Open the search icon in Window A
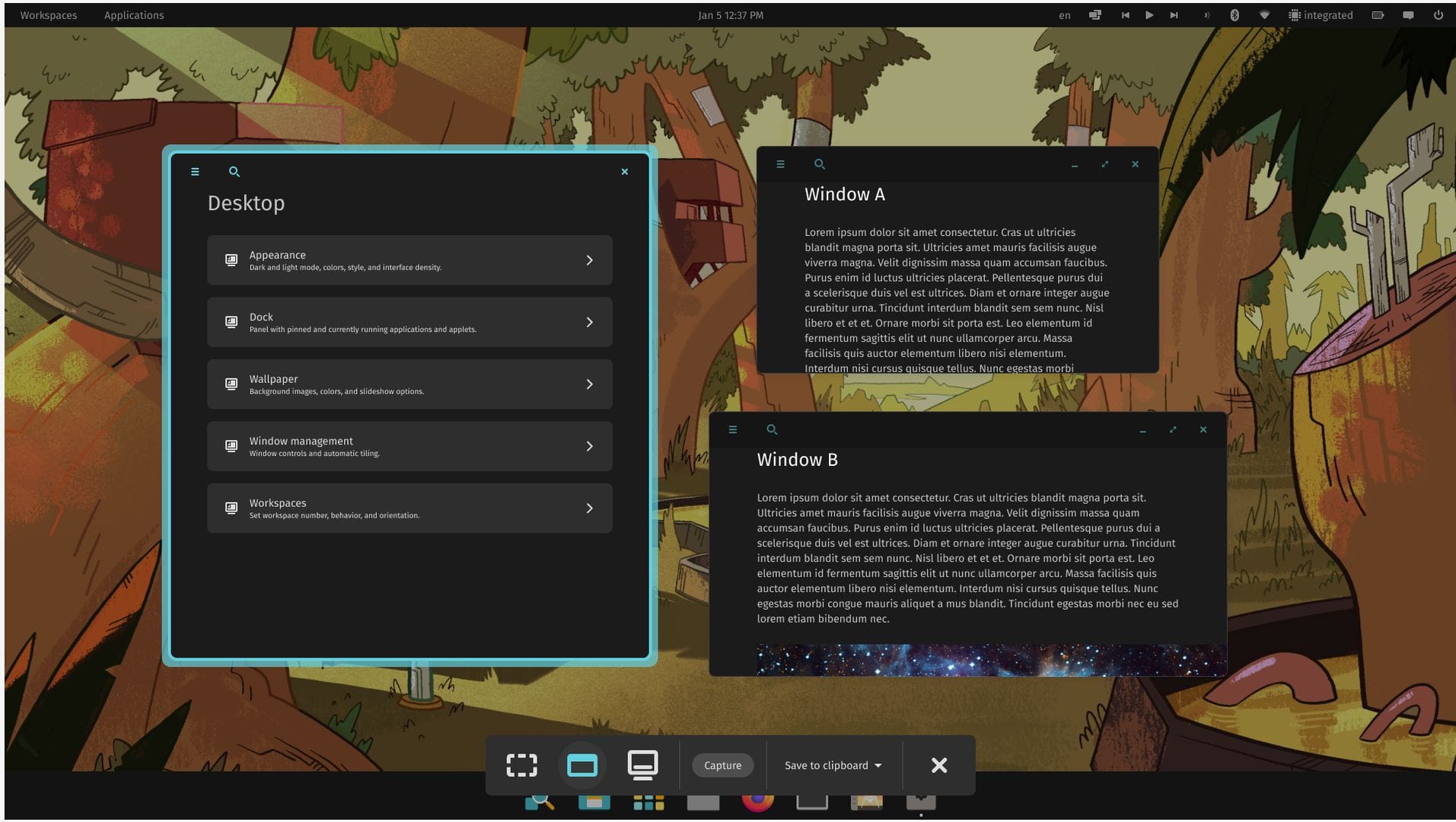Screen dimensions: 1456x822 click(x=820, y=164)
